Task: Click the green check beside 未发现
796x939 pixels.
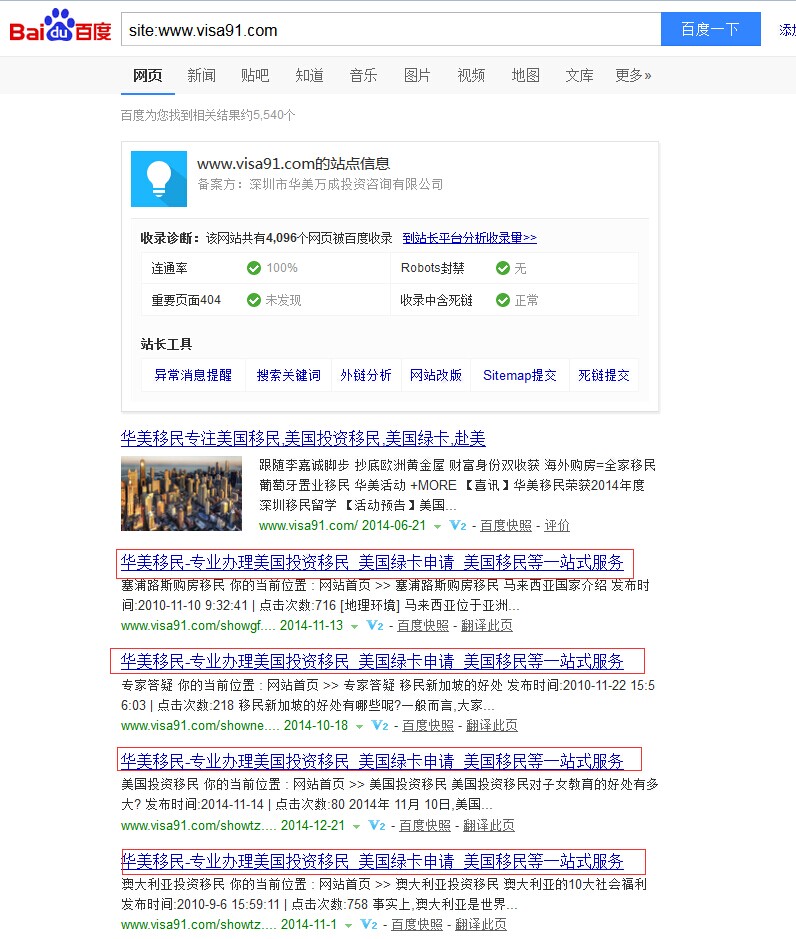Action: 254,299
